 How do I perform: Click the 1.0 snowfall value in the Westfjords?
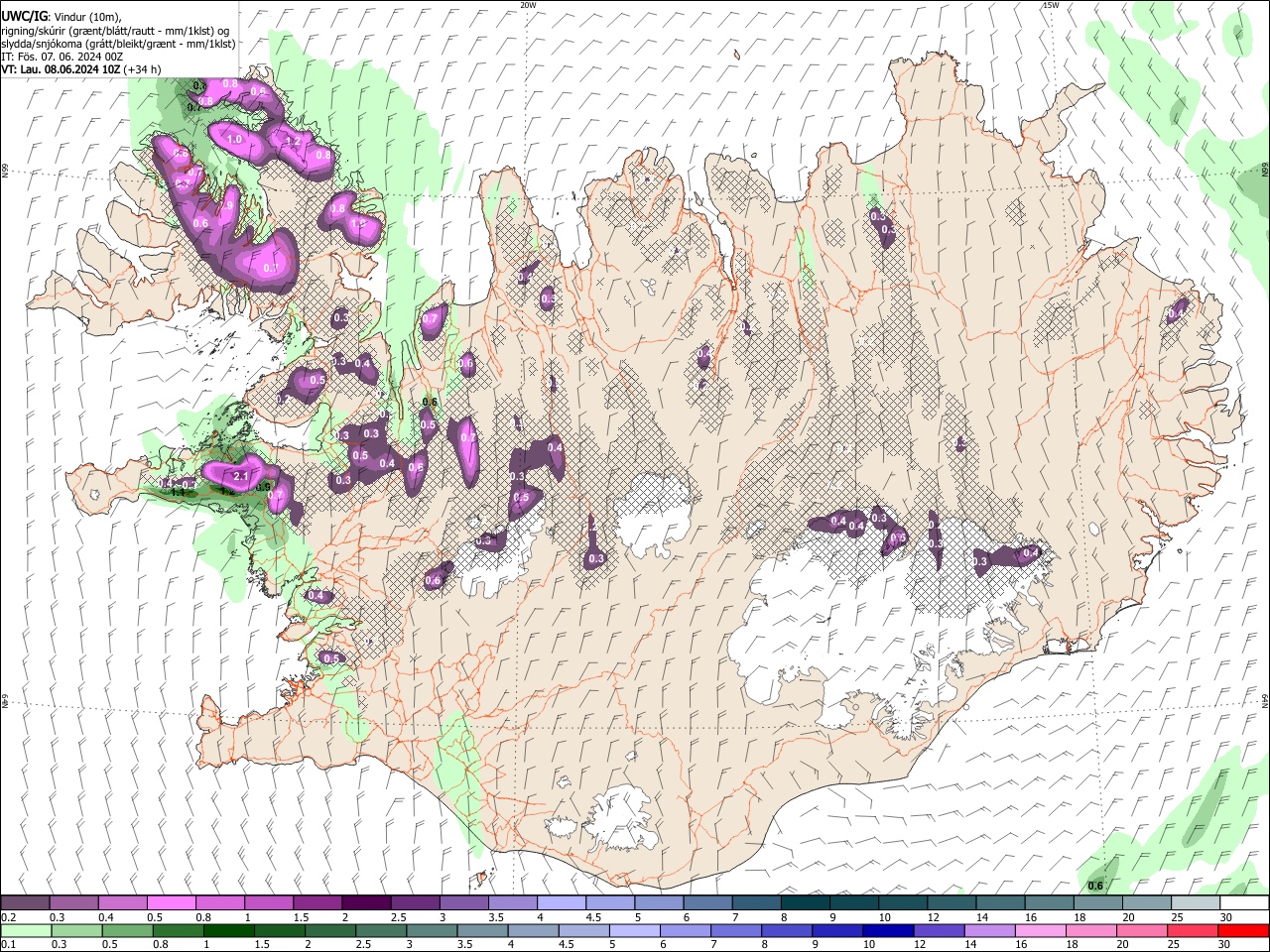point(235,140)
